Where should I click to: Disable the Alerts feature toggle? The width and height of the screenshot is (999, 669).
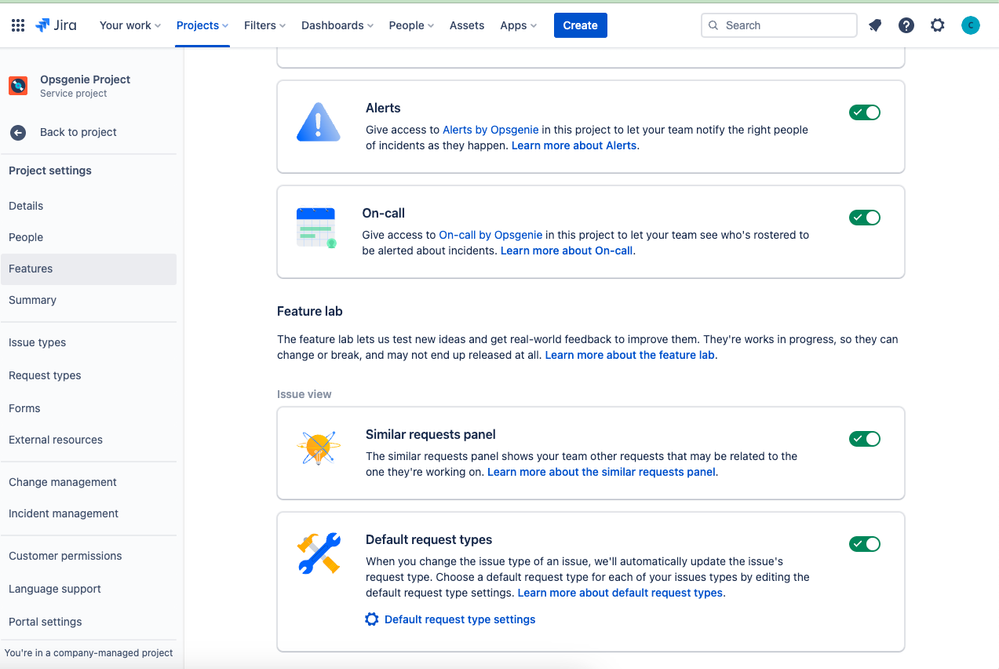point(865,113)
